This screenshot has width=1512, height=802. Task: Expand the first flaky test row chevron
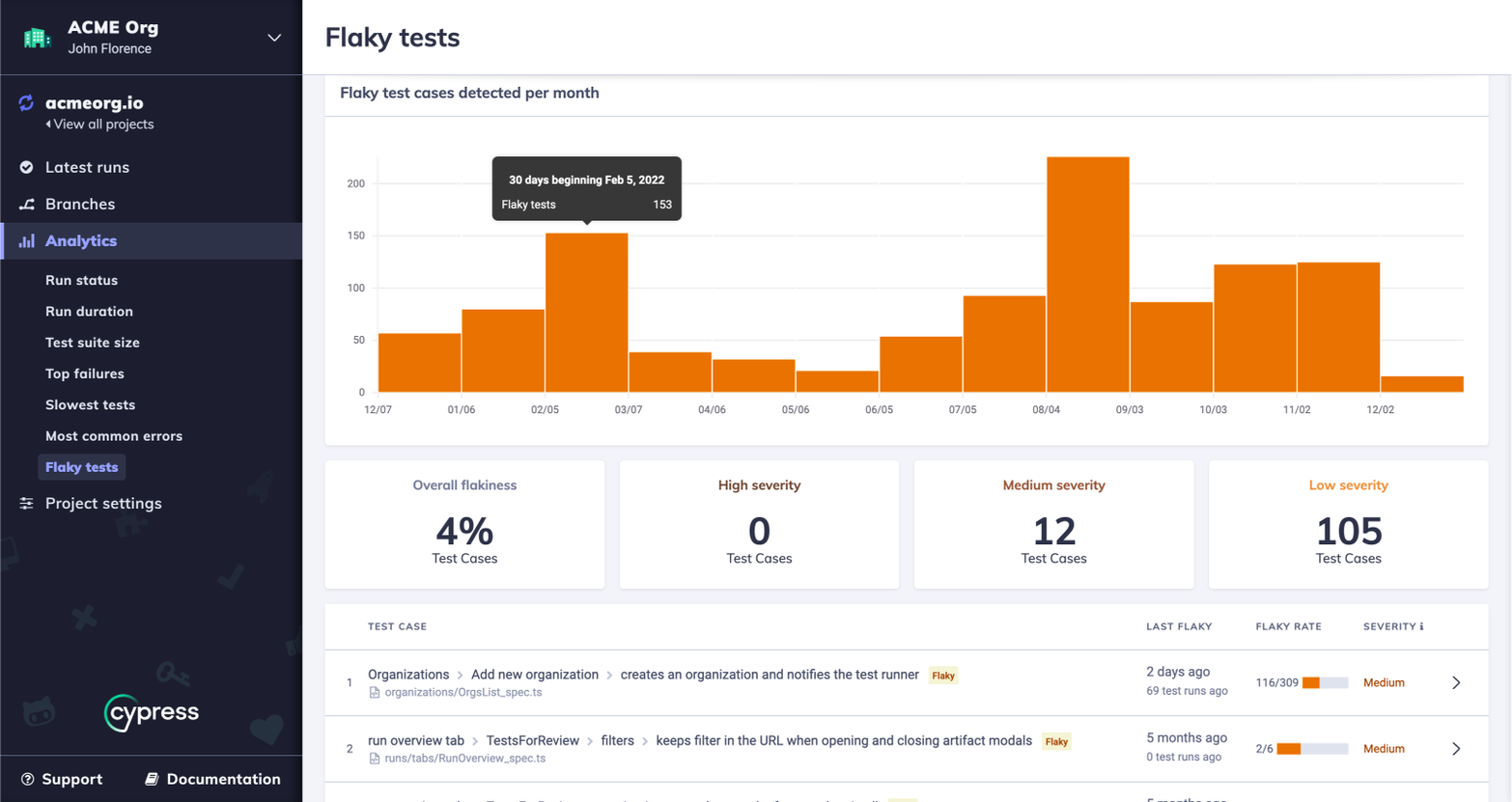[x=1456, y=683]
